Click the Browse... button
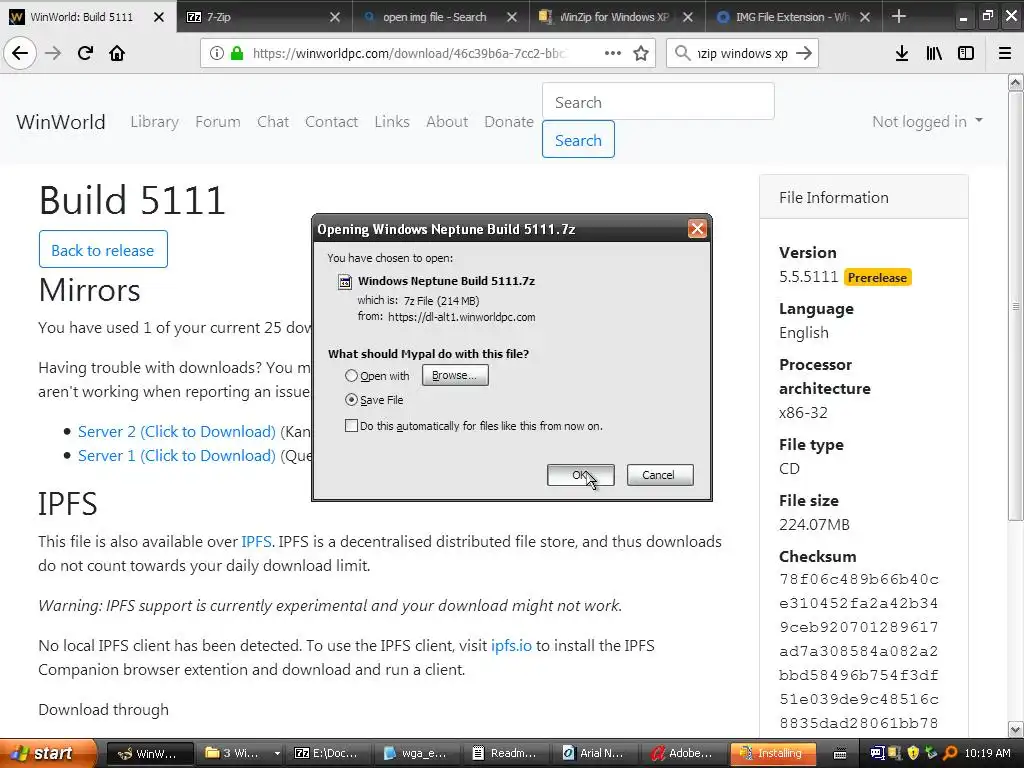The width and height of the screenshot is (1024, 768). click(x=455, y=375)
